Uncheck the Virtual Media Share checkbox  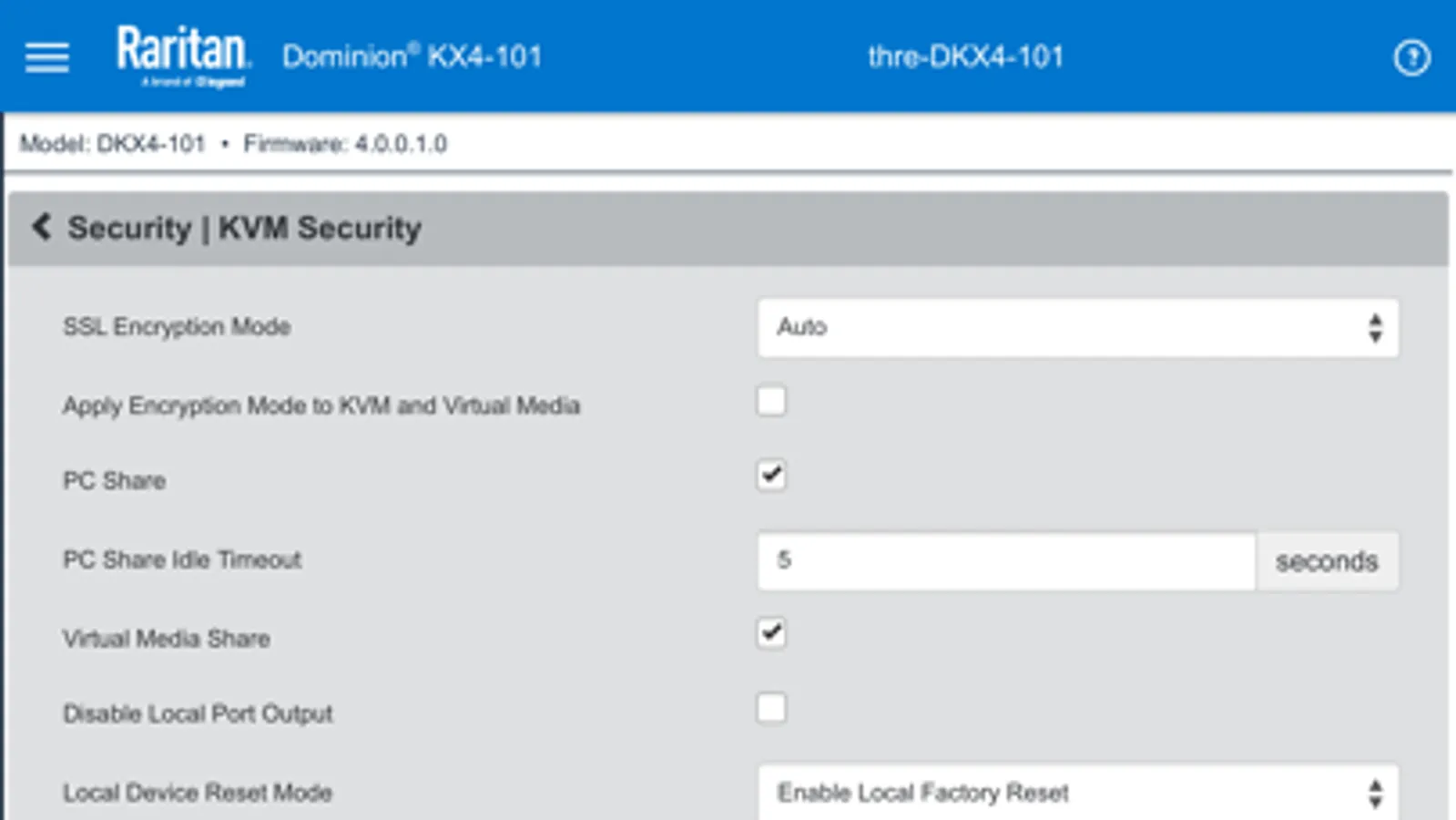pos(771,633)
